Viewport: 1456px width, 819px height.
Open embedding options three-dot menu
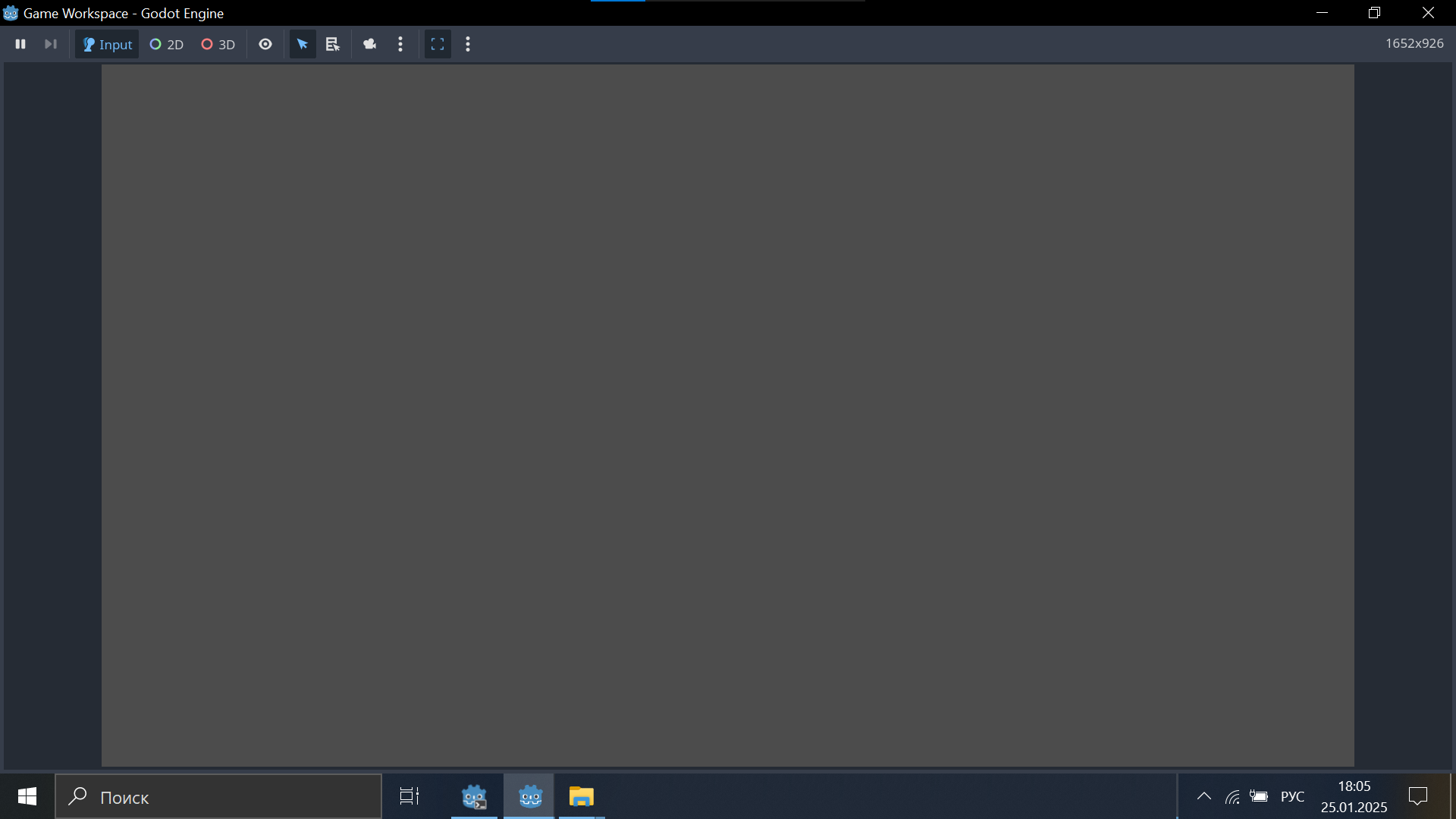point(468,44)
